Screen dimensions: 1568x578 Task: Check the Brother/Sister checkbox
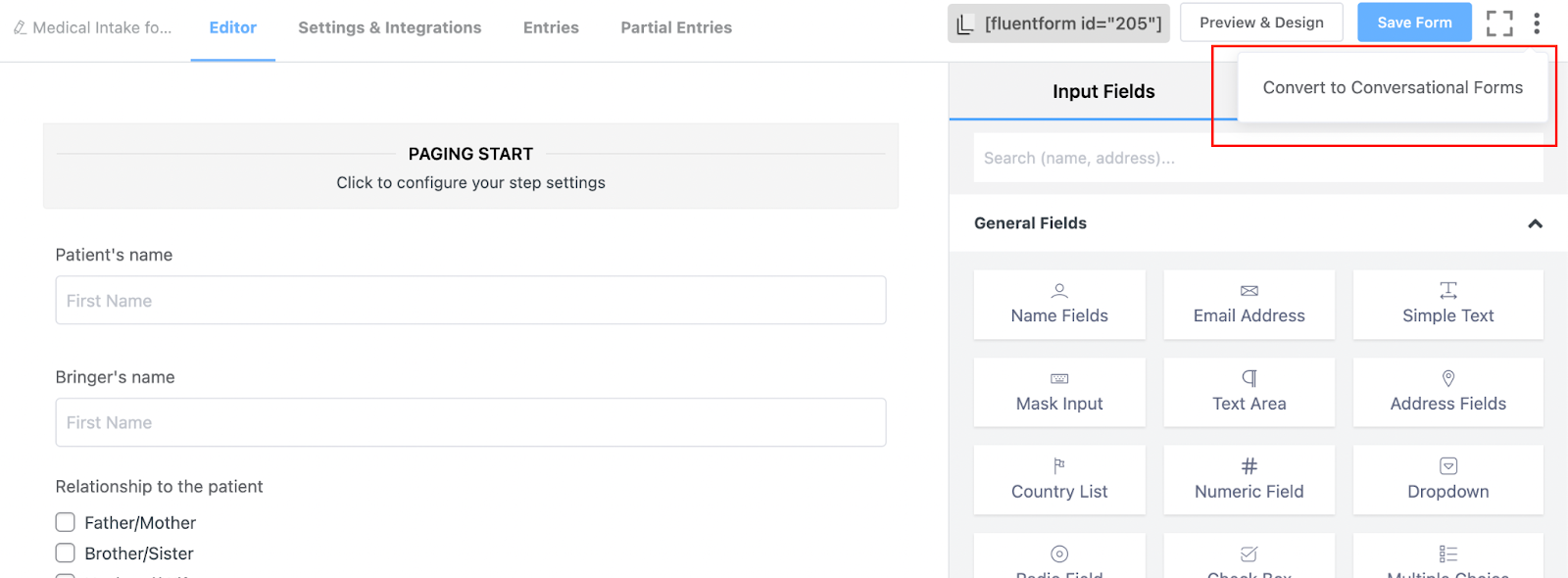coord(66,553)
